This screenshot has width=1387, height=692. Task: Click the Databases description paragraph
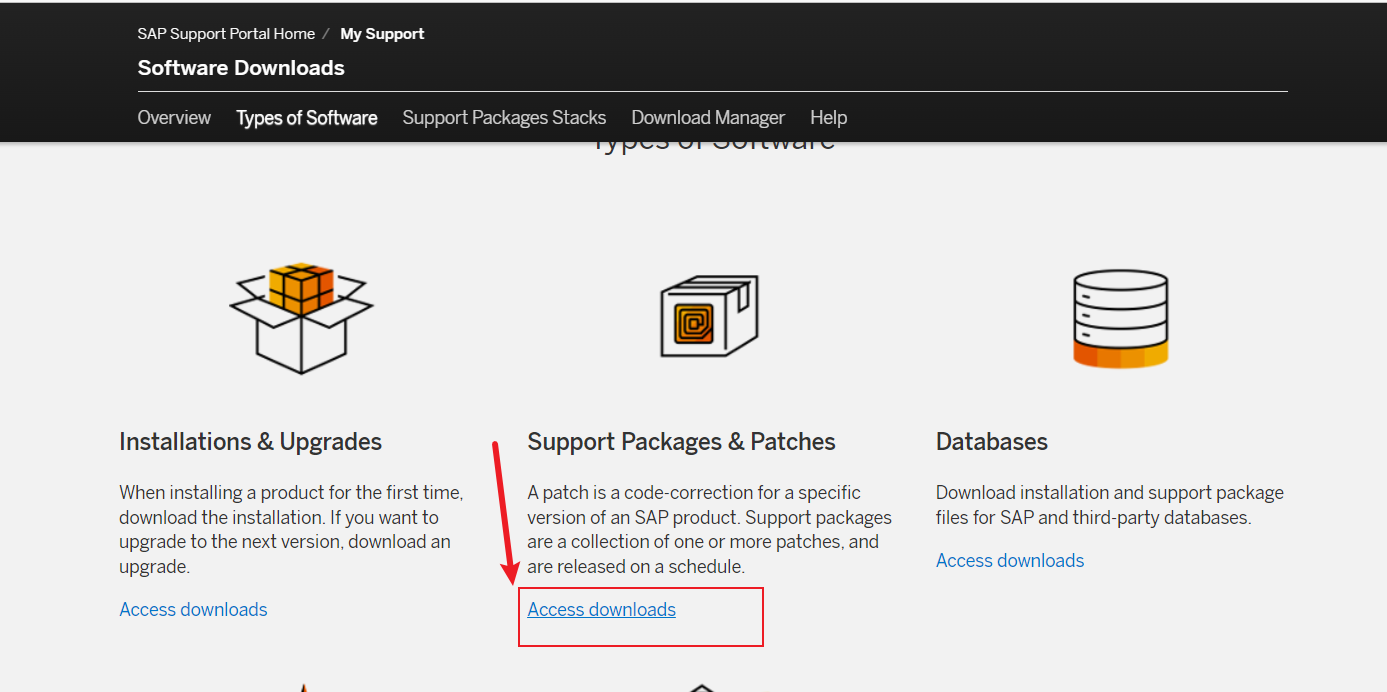click(x=1109, y=505)
